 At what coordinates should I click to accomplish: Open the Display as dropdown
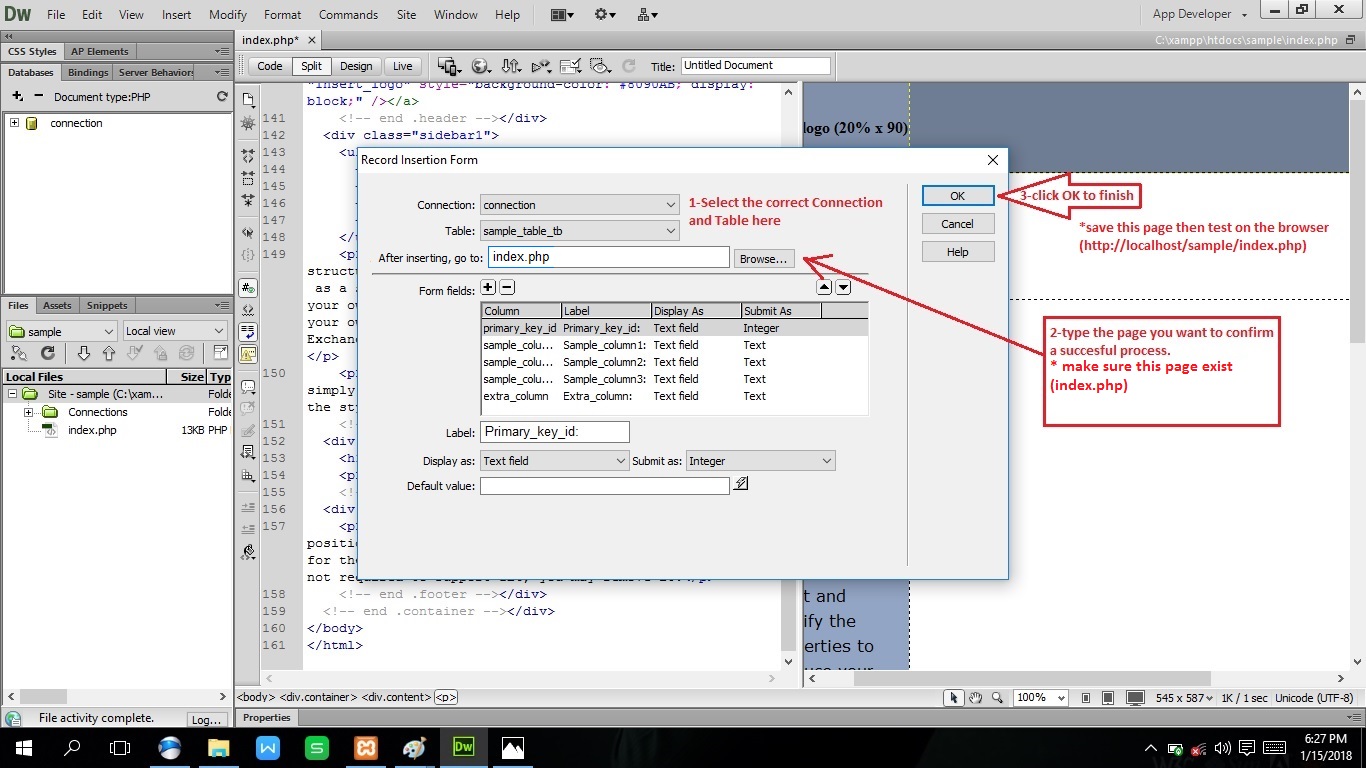point(554,461)
